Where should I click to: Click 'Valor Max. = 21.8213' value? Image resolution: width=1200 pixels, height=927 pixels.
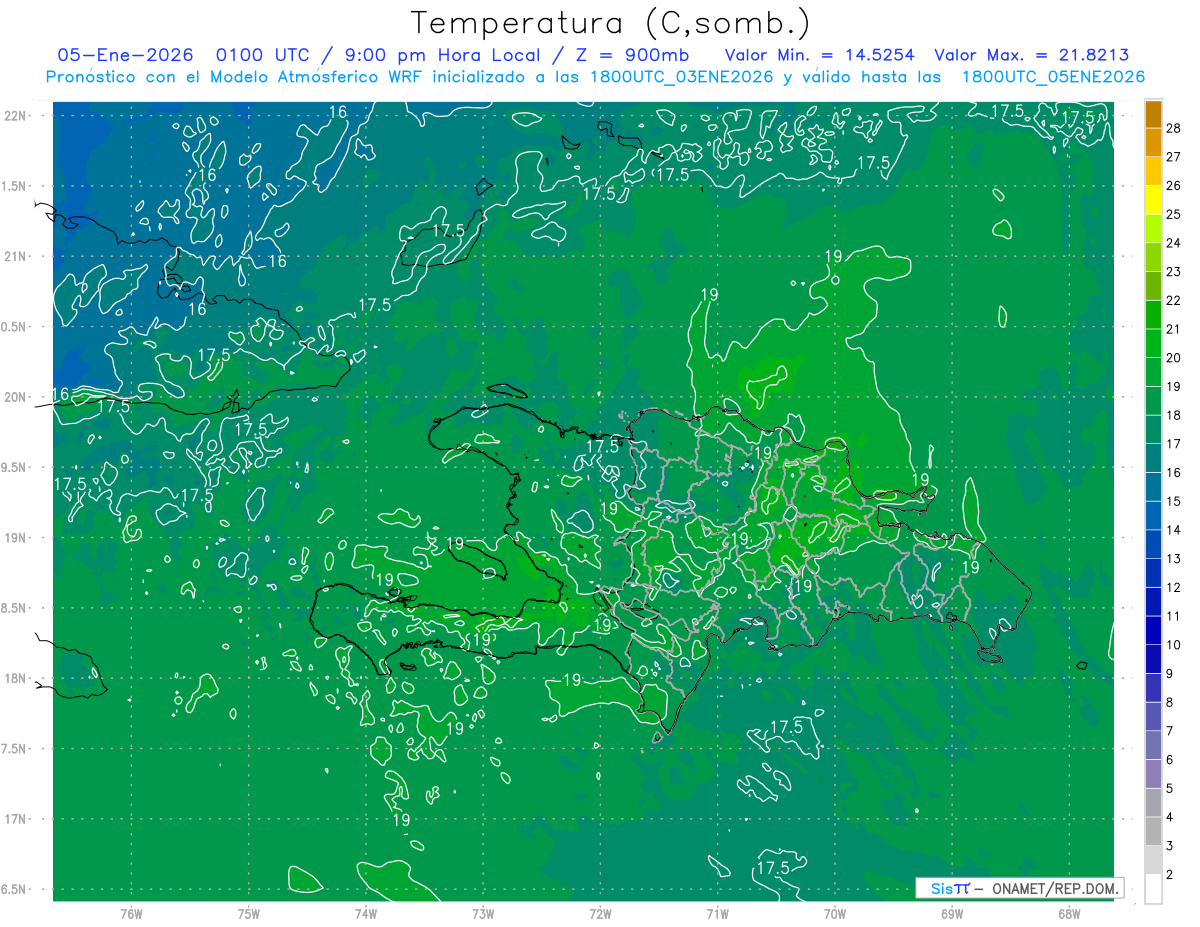(x=1032, y=55)
